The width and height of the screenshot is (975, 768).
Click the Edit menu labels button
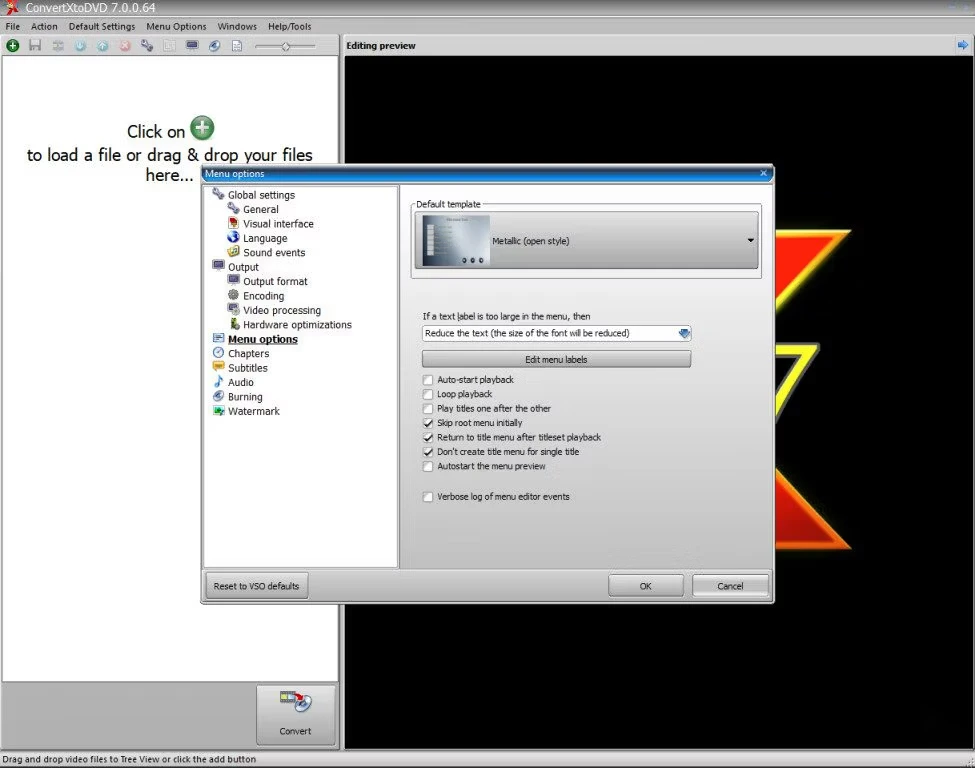(556, 359)
